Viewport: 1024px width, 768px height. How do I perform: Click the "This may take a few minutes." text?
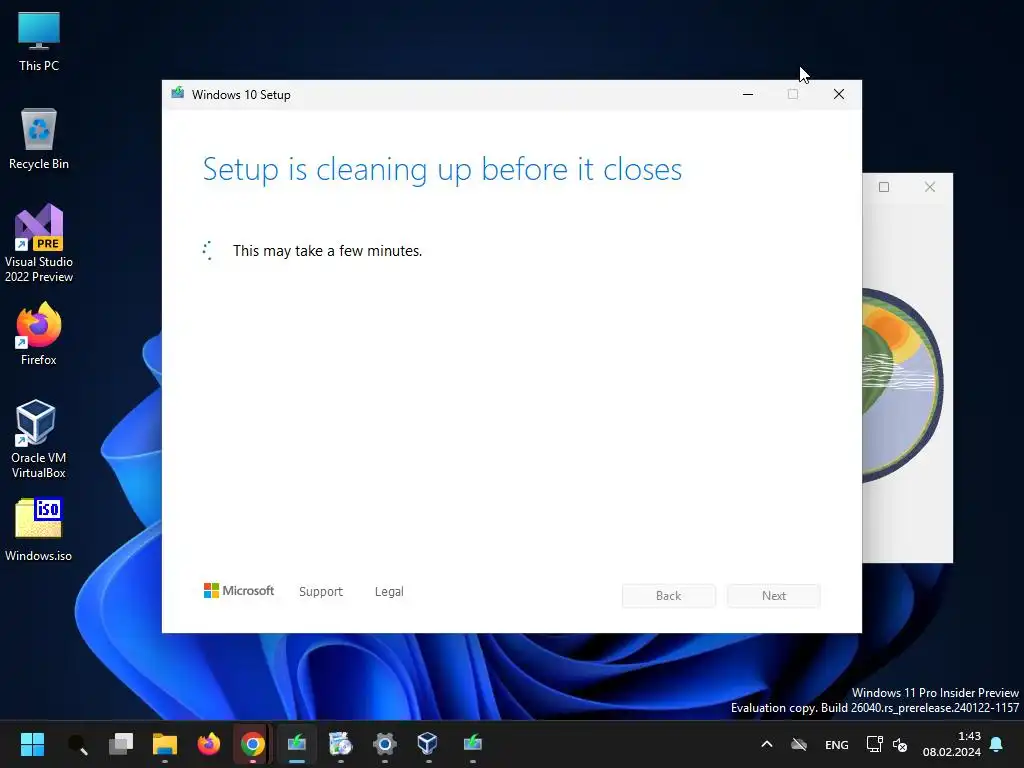click(327, 251)
